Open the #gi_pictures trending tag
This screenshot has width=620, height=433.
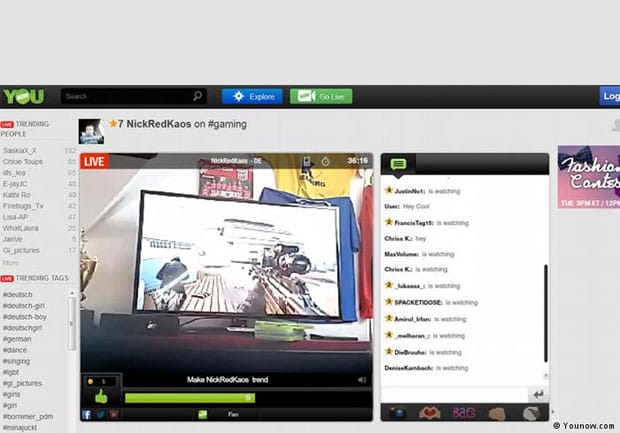[23, 383]
